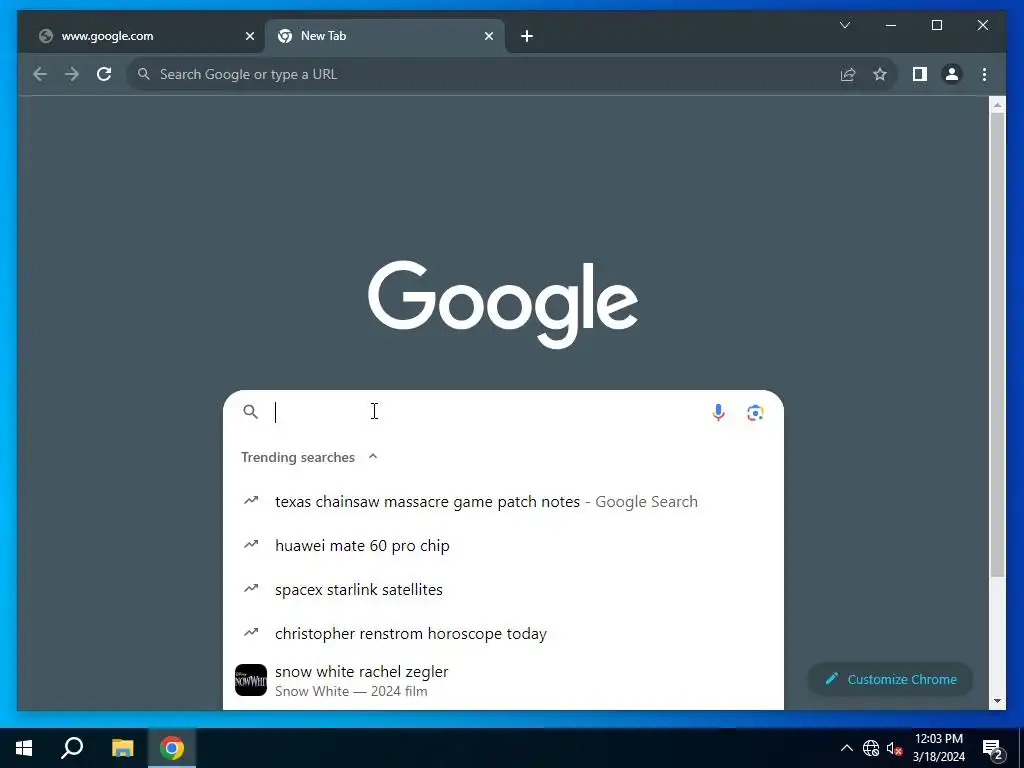
Task: Open the tab search dropdown arrow
Action: click(844, 25)
